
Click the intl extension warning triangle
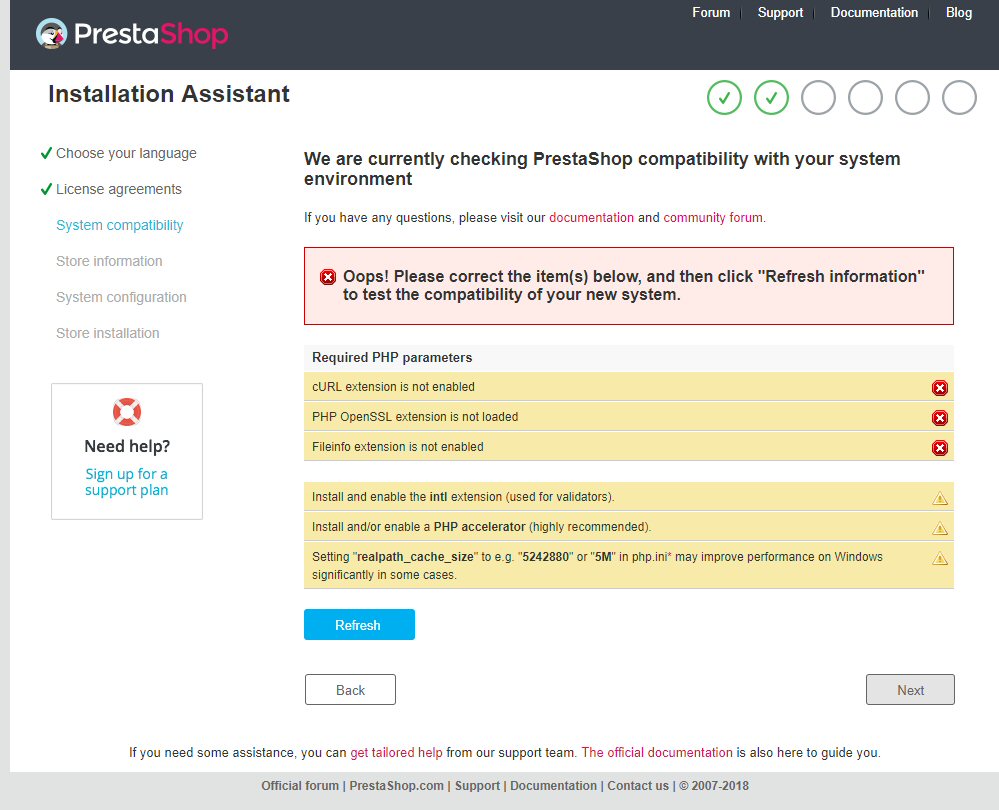[940, 498]
